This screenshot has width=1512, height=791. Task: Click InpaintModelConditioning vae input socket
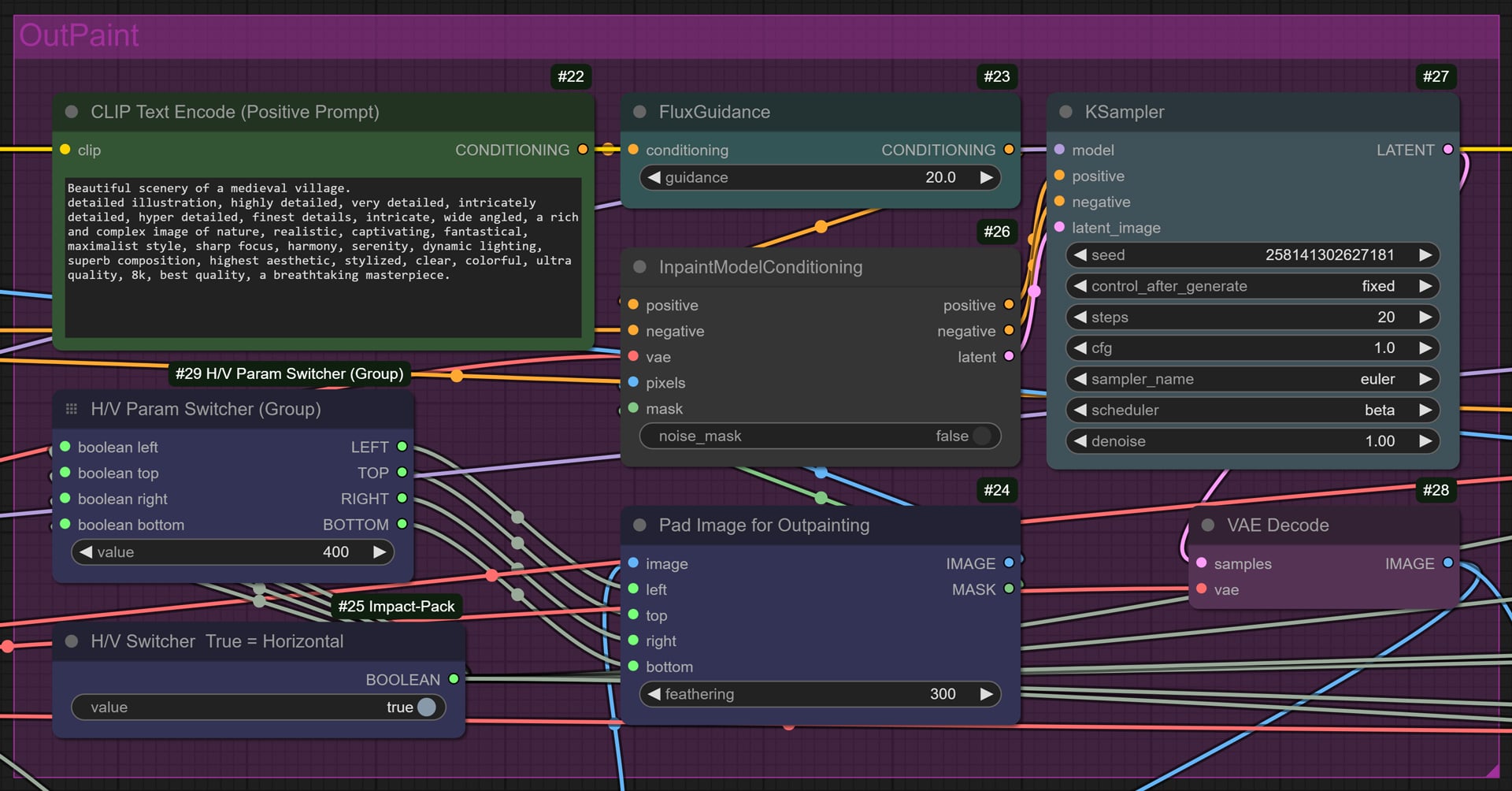[x=633, y=357]
